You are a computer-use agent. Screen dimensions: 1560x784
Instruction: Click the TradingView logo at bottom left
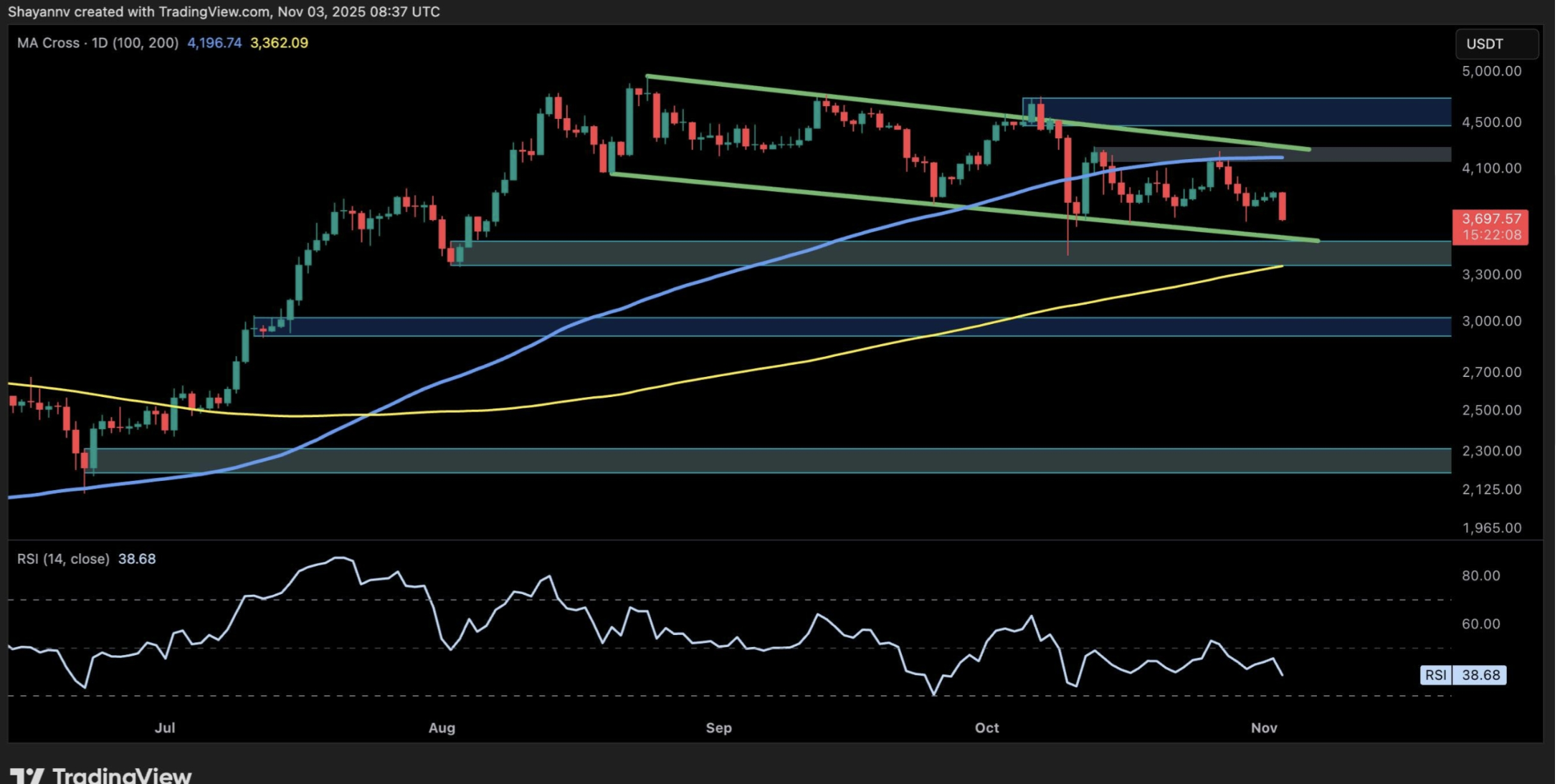[100, 775]
